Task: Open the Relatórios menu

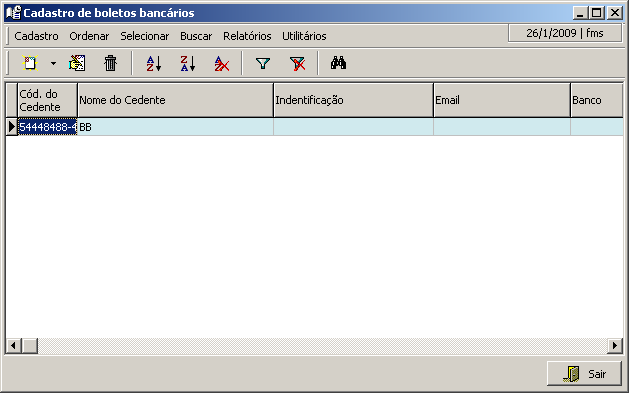Action: (247, 36)
